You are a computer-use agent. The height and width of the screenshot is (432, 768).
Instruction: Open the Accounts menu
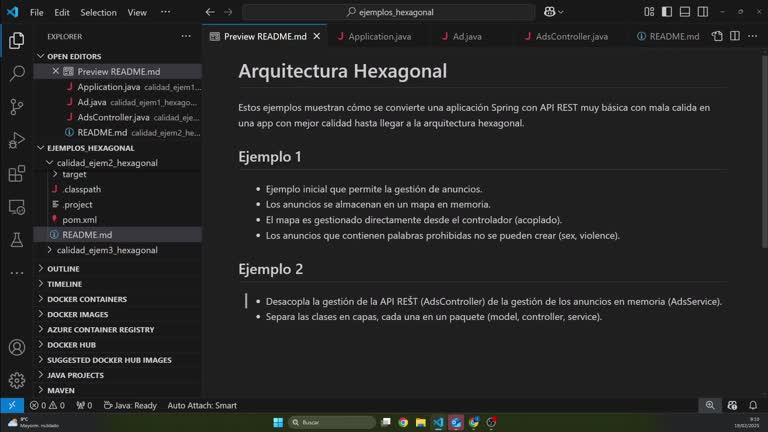pos(17,347)
